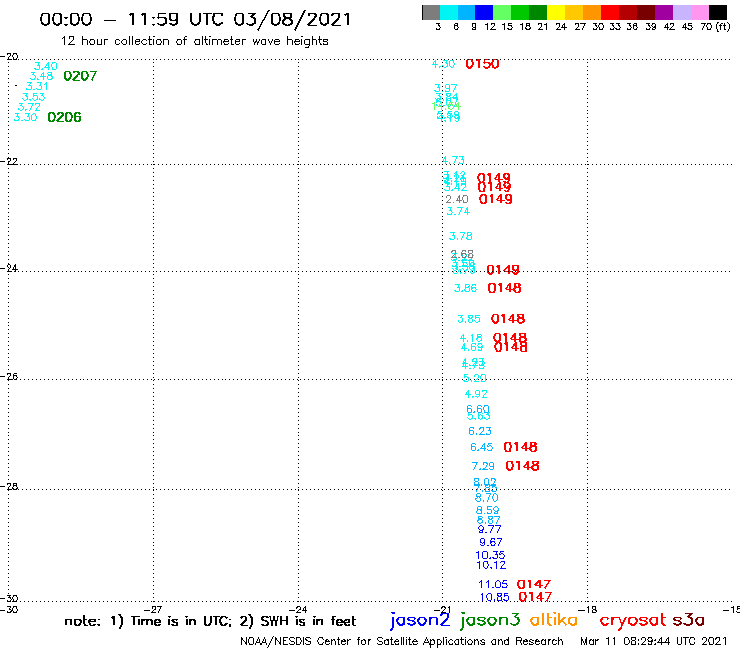Click the 0149 label beside 2.40
The image size is (740, 650).
496,199
